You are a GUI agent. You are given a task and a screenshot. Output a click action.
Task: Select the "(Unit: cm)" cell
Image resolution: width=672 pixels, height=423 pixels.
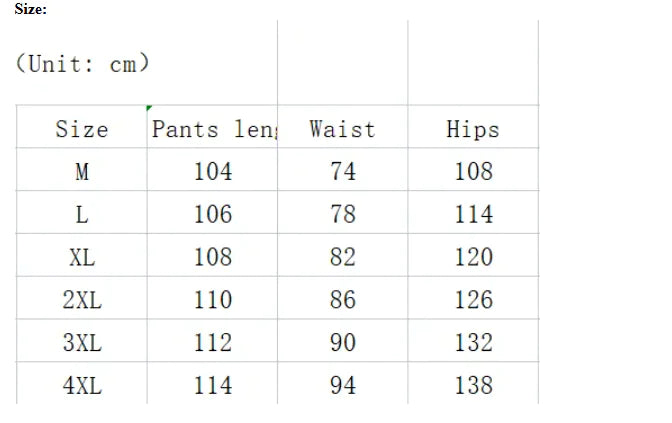pyautogui.click(x=83, y=64)
